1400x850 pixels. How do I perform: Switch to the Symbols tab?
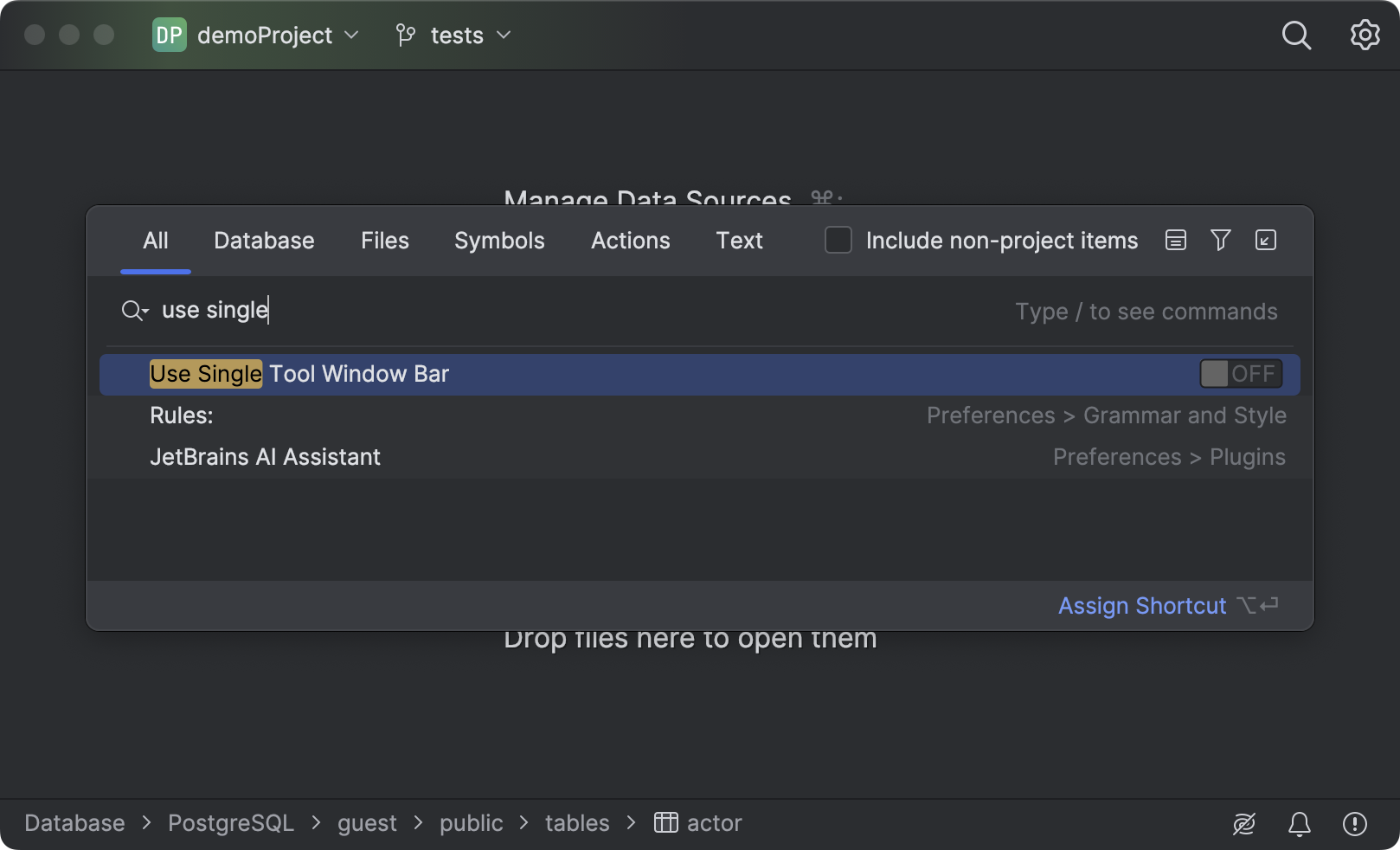pos(498,240)
